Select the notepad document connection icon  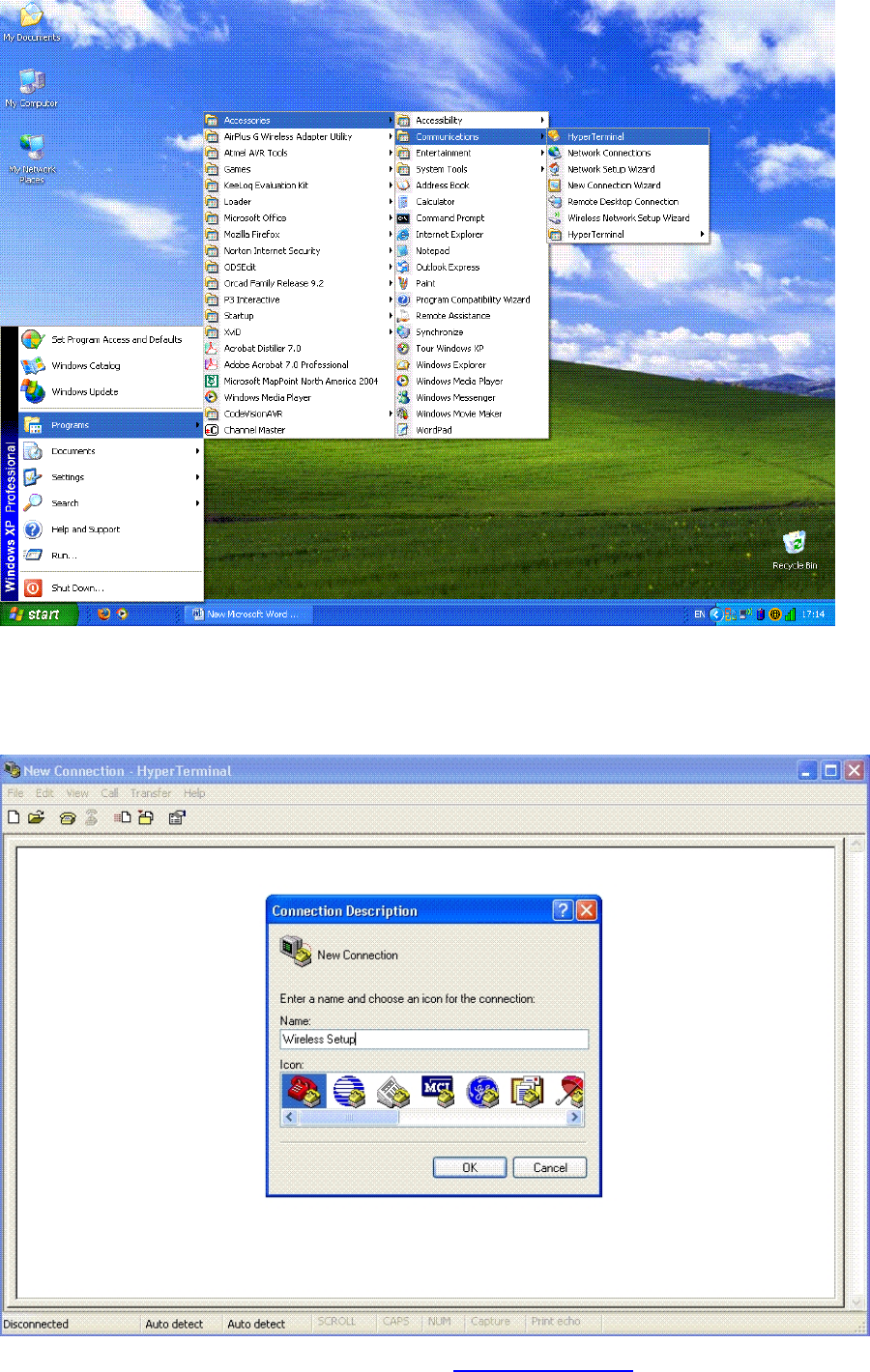click(x=527, y=1091)
